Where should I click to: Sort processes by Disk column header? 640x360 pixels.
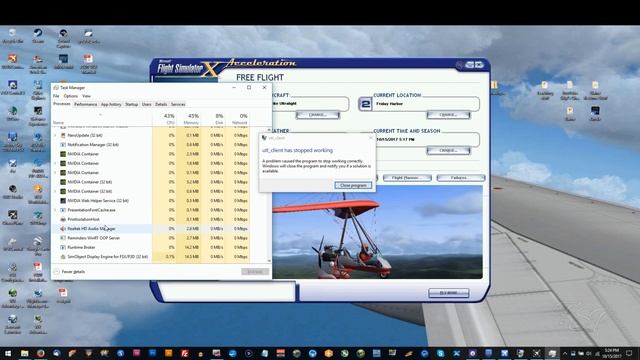pos(213,119)
